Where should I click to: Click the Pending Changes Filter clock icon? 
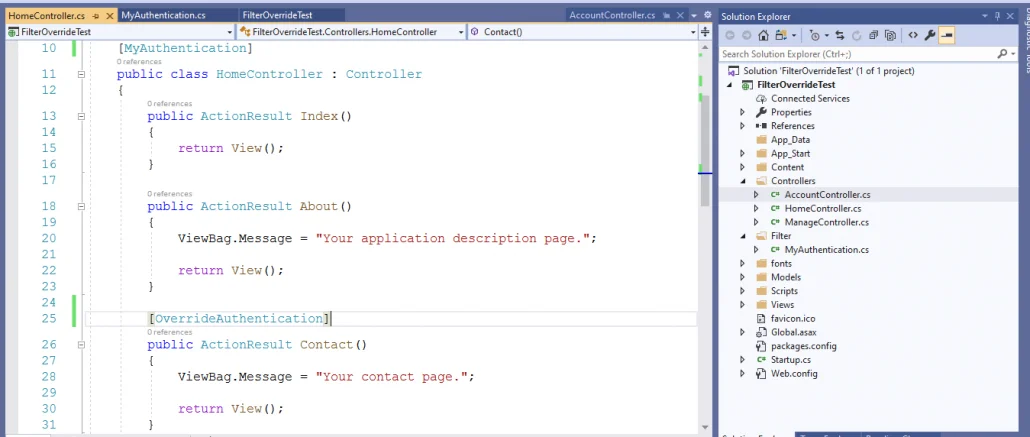(815, 35)
